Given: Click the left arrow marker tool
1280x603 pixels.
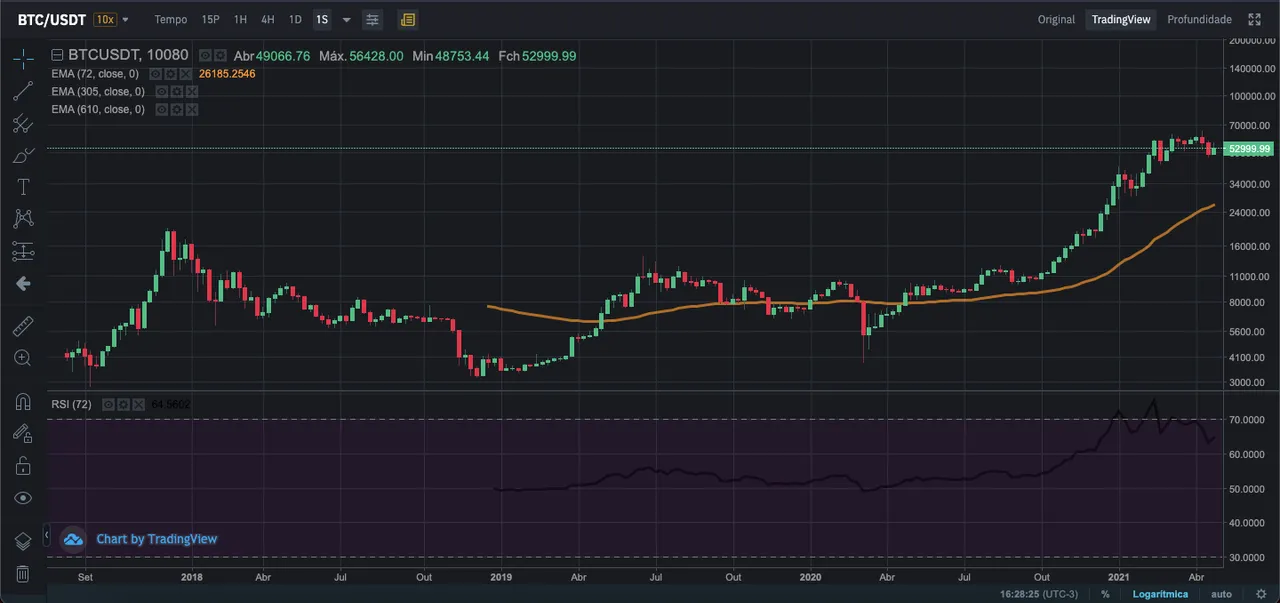Looking at the screenshot, I should 23,284.
